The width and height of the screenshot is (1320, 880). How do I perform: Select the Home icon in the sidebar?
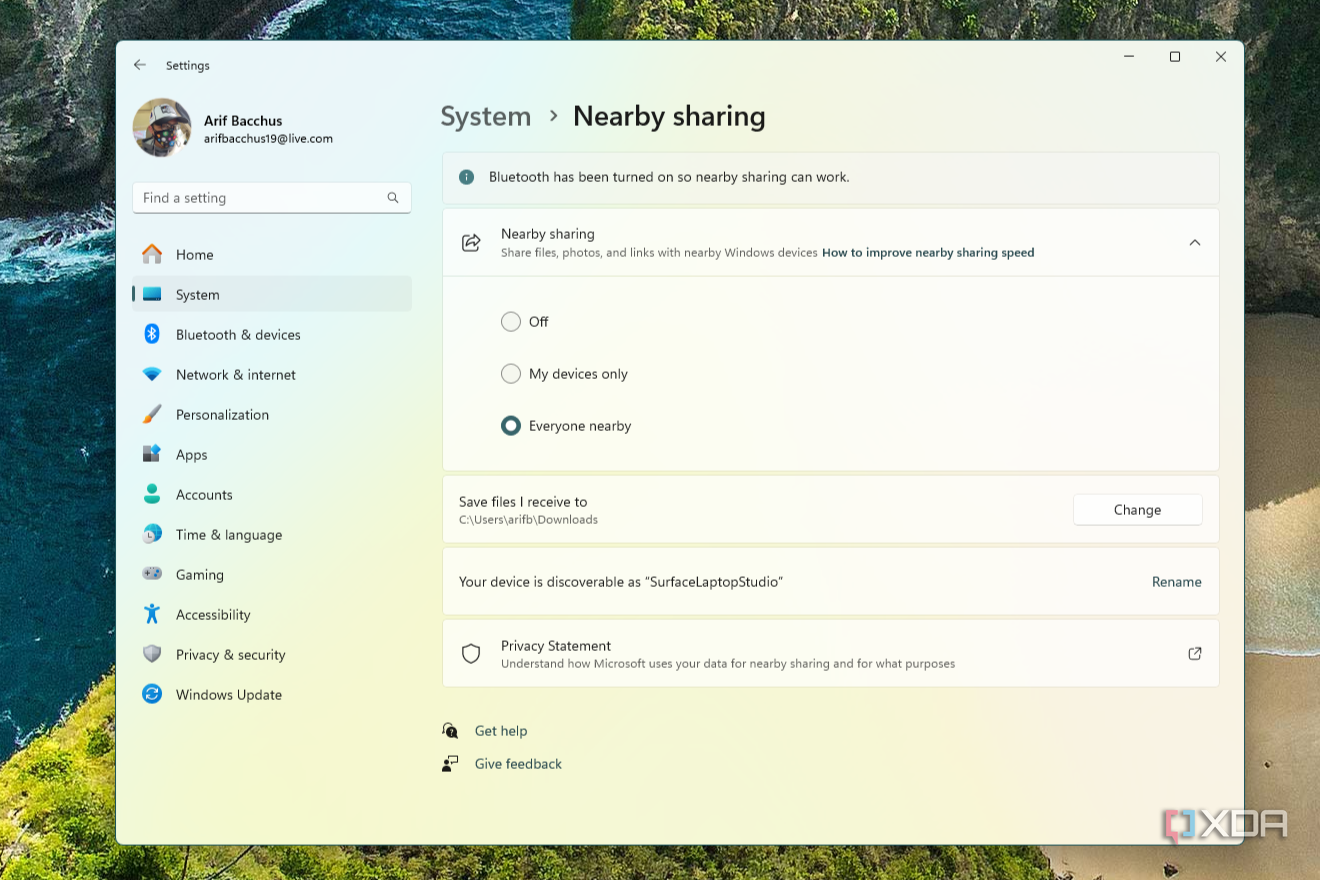coord(152,254)
